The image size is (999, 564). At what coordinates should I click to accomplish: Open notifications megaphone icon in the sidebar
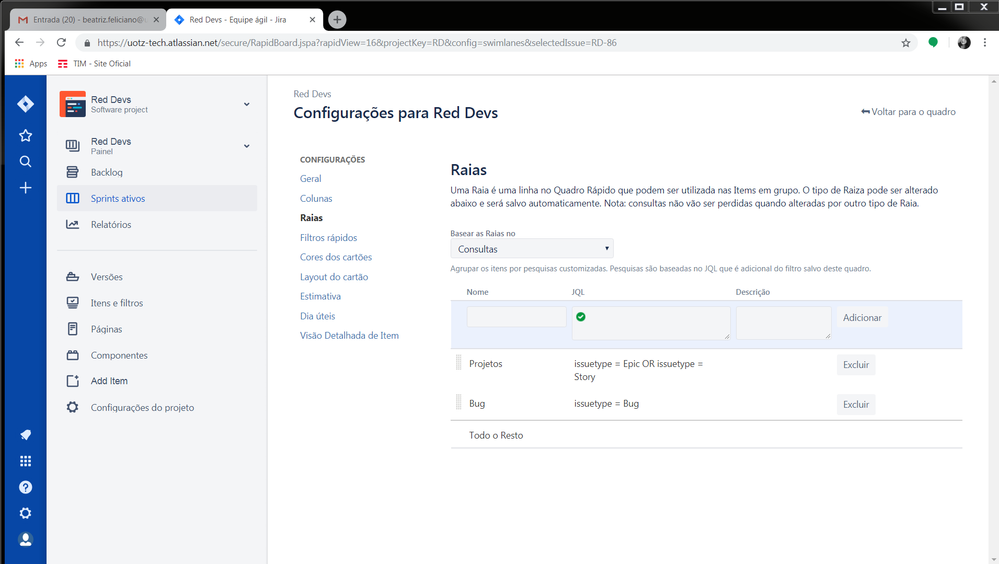(x=25, y=435)
